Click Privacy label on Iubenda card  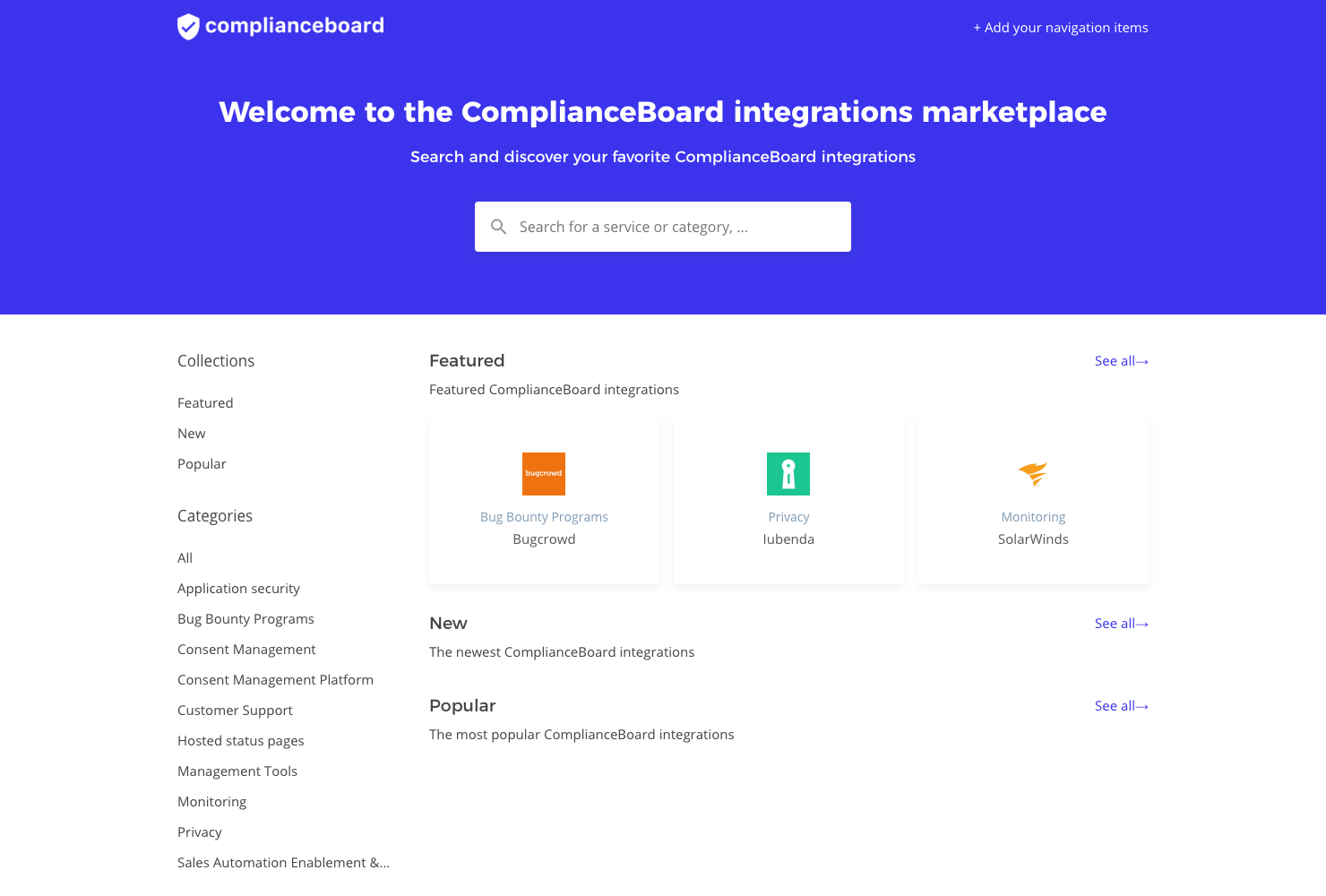(788, 517)
